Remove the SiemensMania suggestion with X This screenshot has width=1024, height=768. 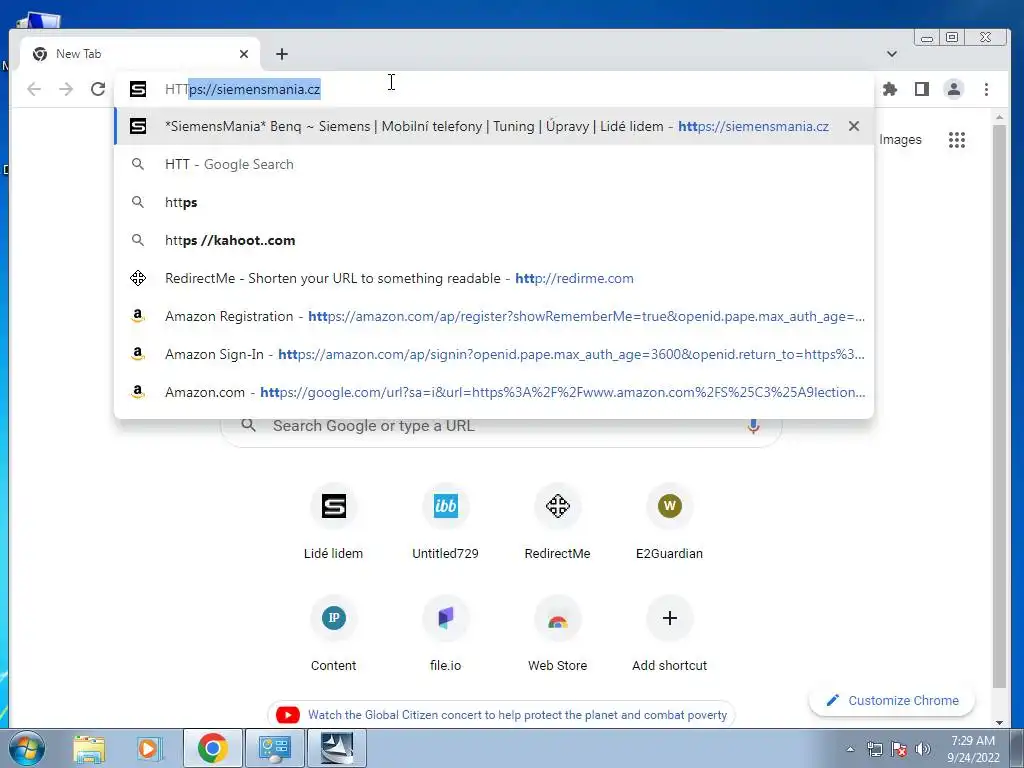[854, 126]
